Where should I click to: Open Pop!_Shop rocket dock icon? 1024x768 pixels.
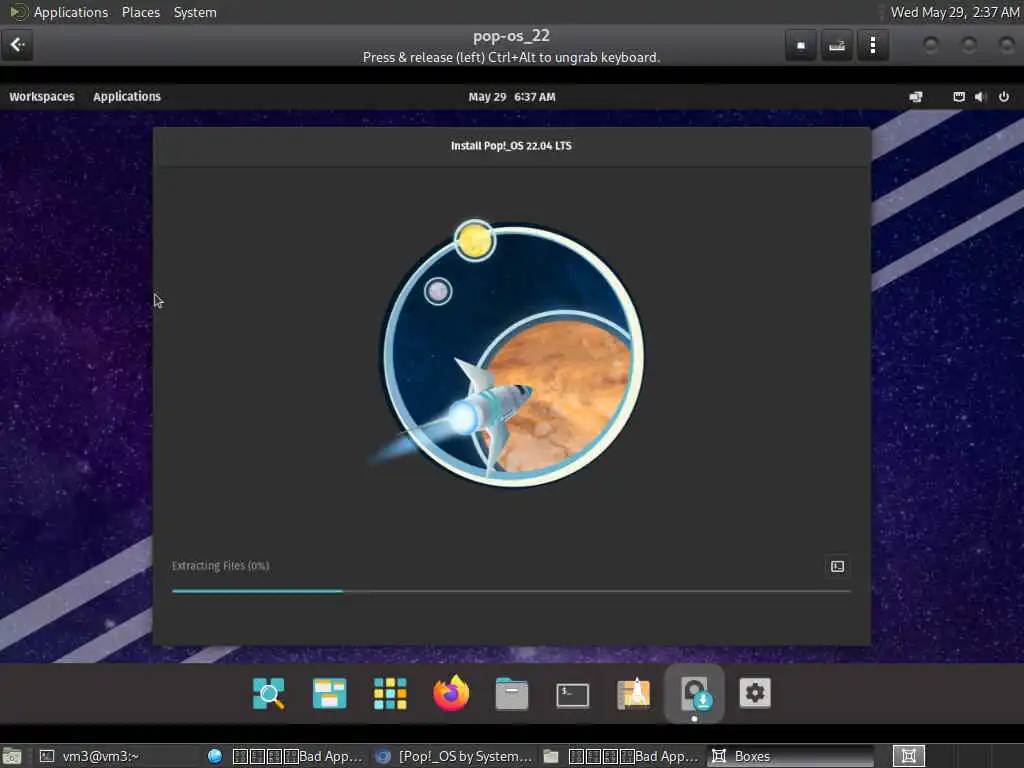tap(633, 693)
